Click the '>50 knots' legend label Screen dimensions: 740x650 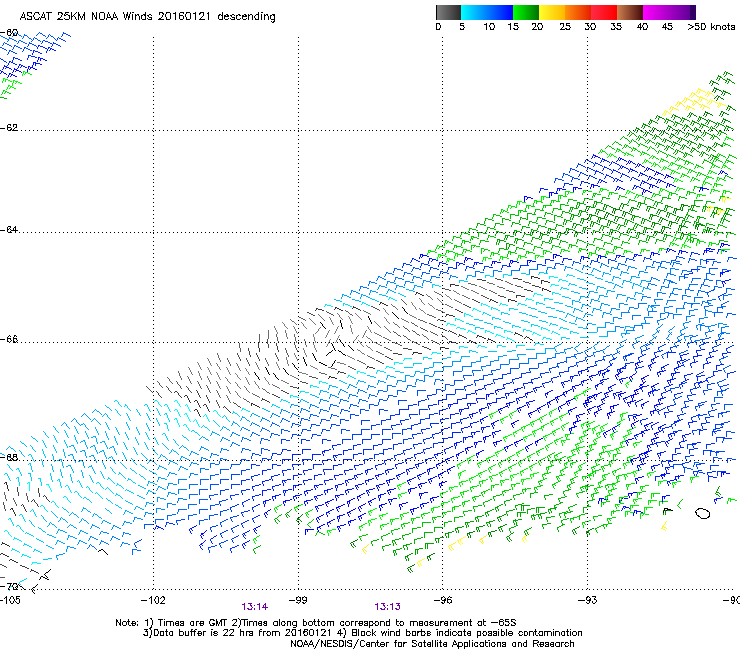coord(711,27)
